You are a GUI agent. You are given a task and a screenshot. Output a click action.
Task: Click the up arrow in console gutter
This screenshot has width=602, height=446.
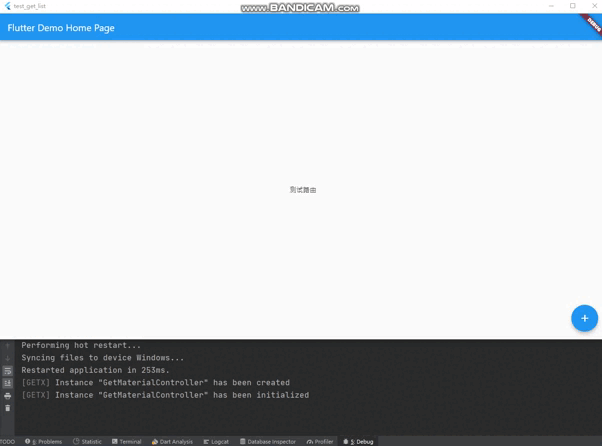coord(7,345)
